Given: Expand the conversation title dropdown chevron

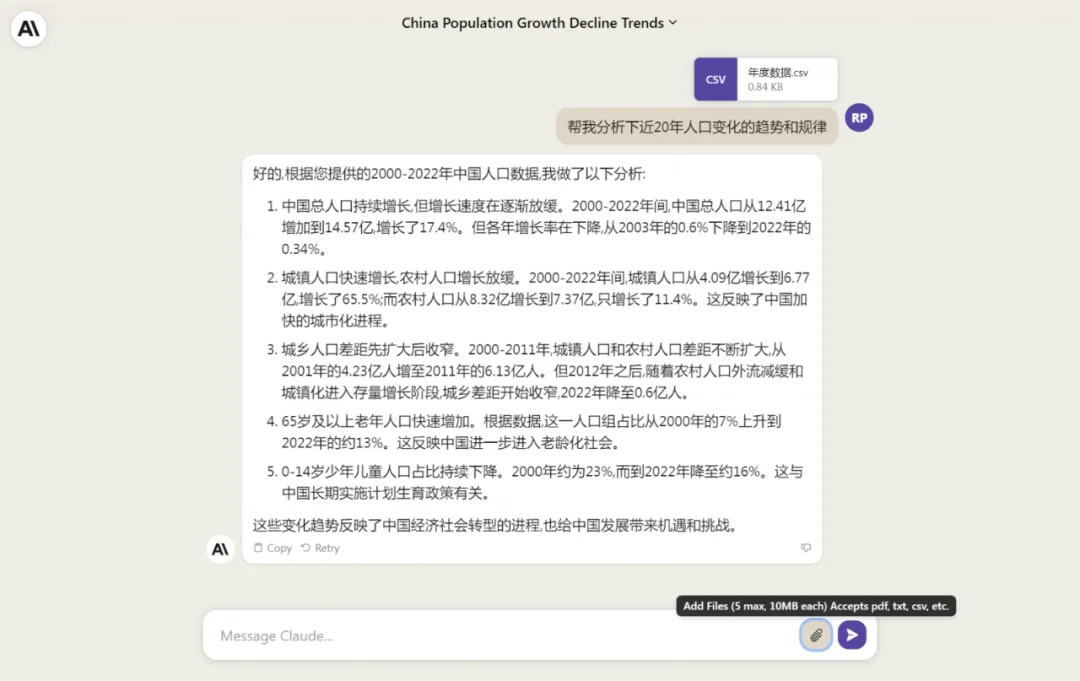Looking at the screenshot, I should pyautogui.click(x=673, y=23).
